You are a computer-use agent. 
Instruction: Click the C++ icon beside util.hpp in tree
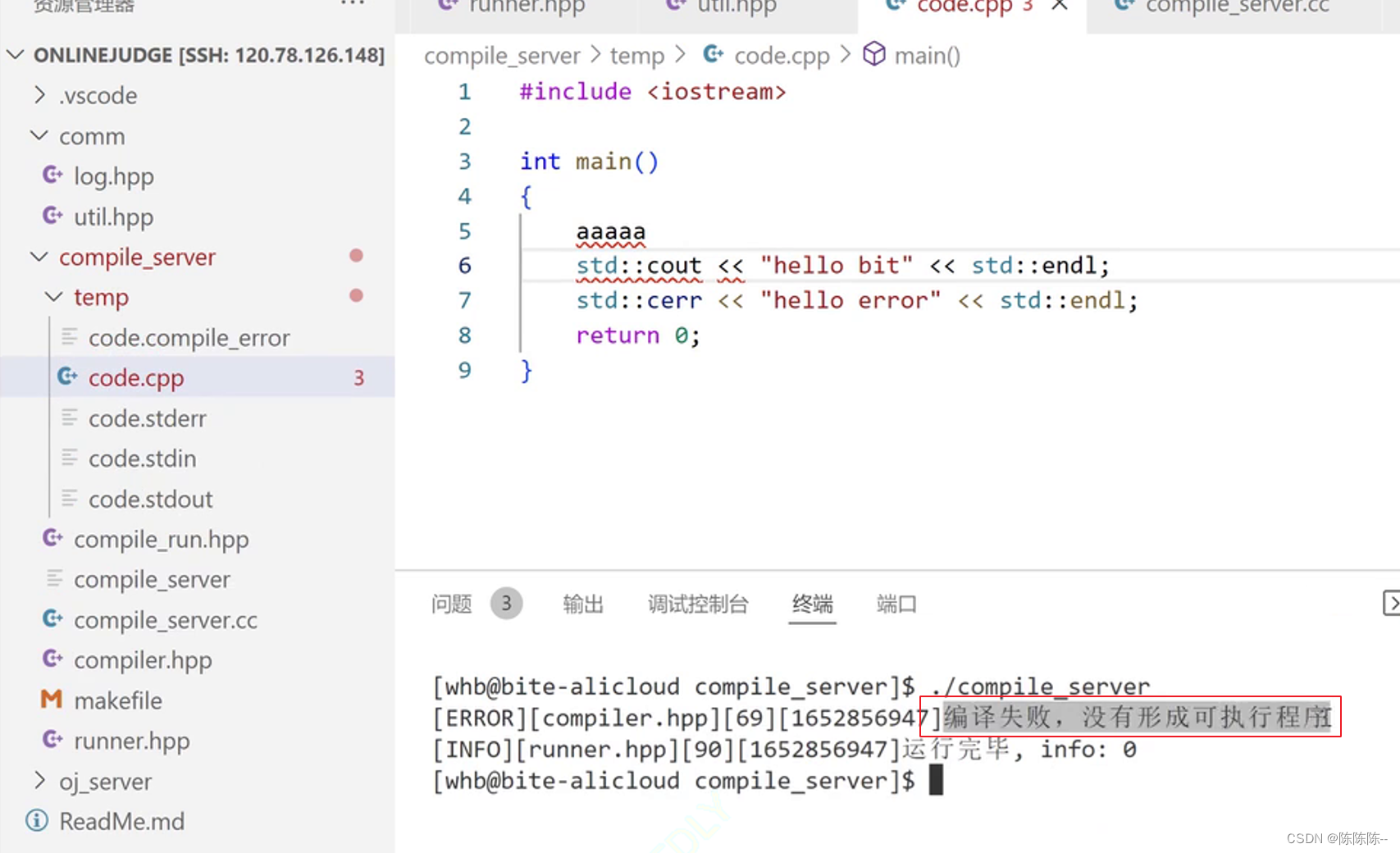[x=52, y=216]
